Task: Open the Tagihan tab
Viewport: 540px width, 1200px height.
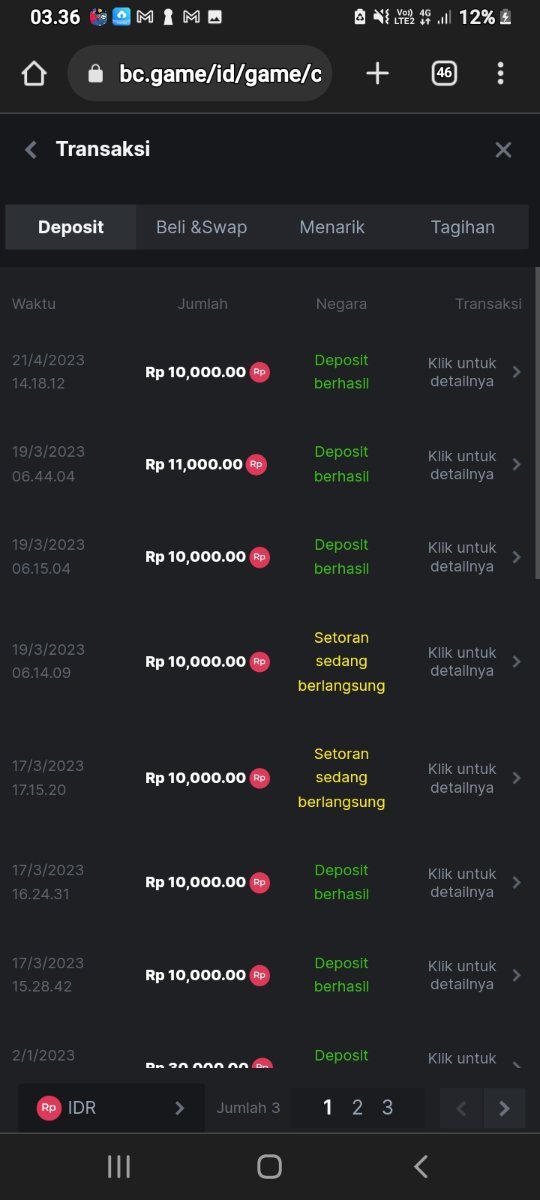Action: (x=462, y=227)
